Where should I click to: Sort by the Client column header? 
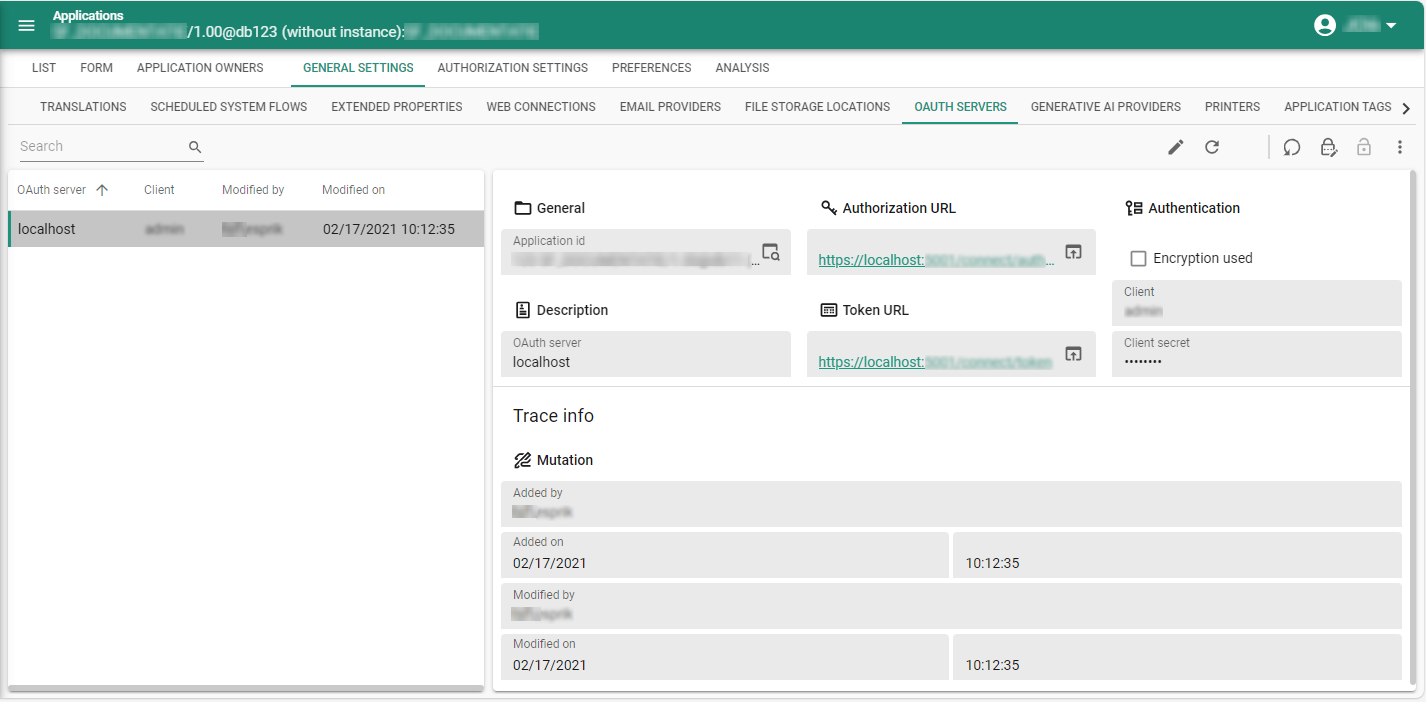click(x=159, y=190)
